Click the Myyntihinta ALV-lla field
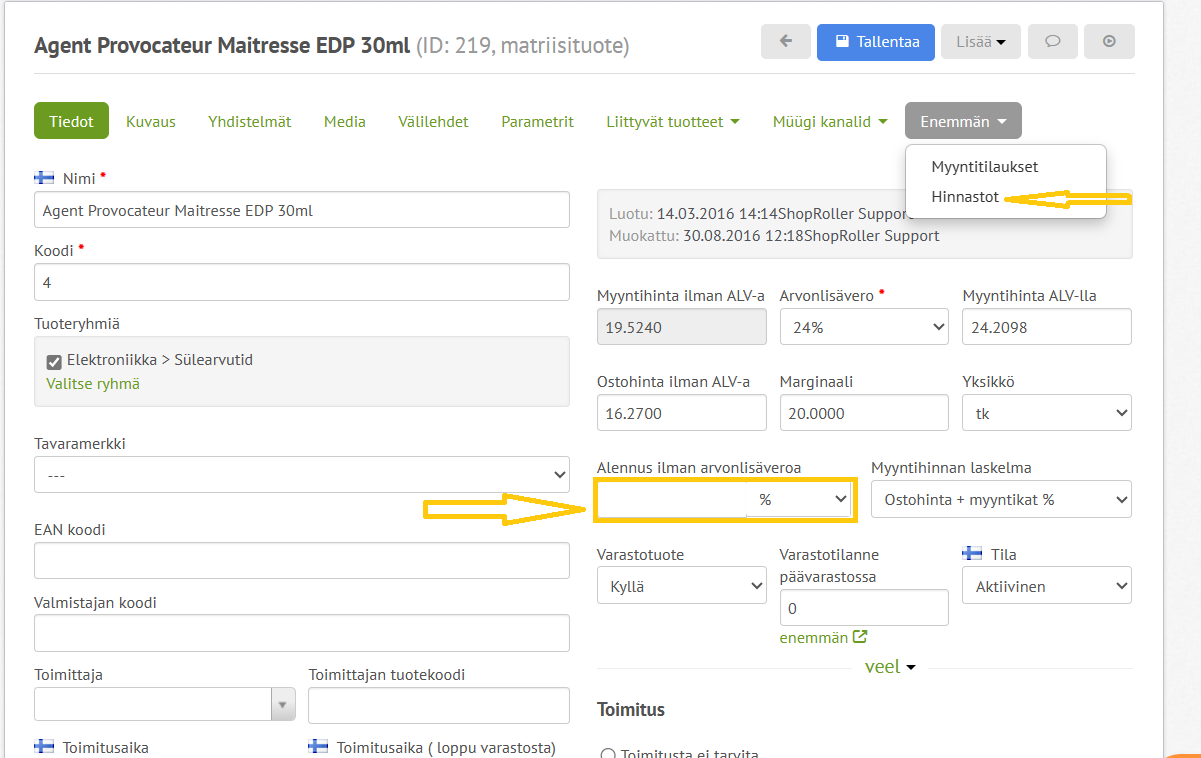This screenshot has height=758, width=1201. [1047, 327]
